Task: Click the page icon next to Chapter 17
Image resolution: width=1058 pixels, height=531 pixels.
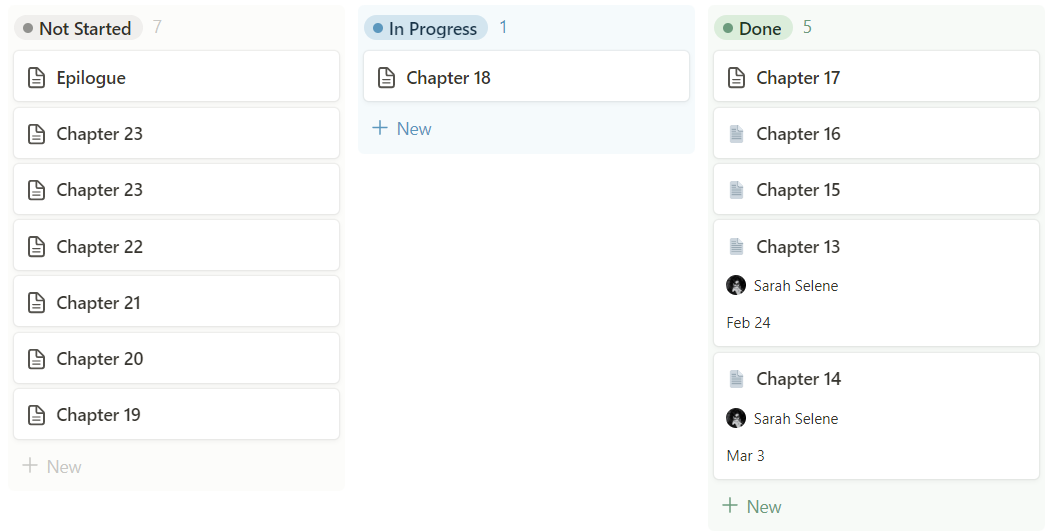Action: click(x=736, y=78)
